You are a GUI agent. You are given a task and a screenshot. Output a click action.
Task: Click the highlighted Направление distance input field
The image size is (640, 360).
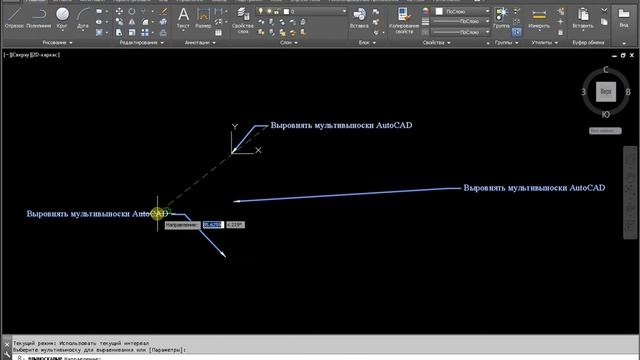click(x=213, y=225)
